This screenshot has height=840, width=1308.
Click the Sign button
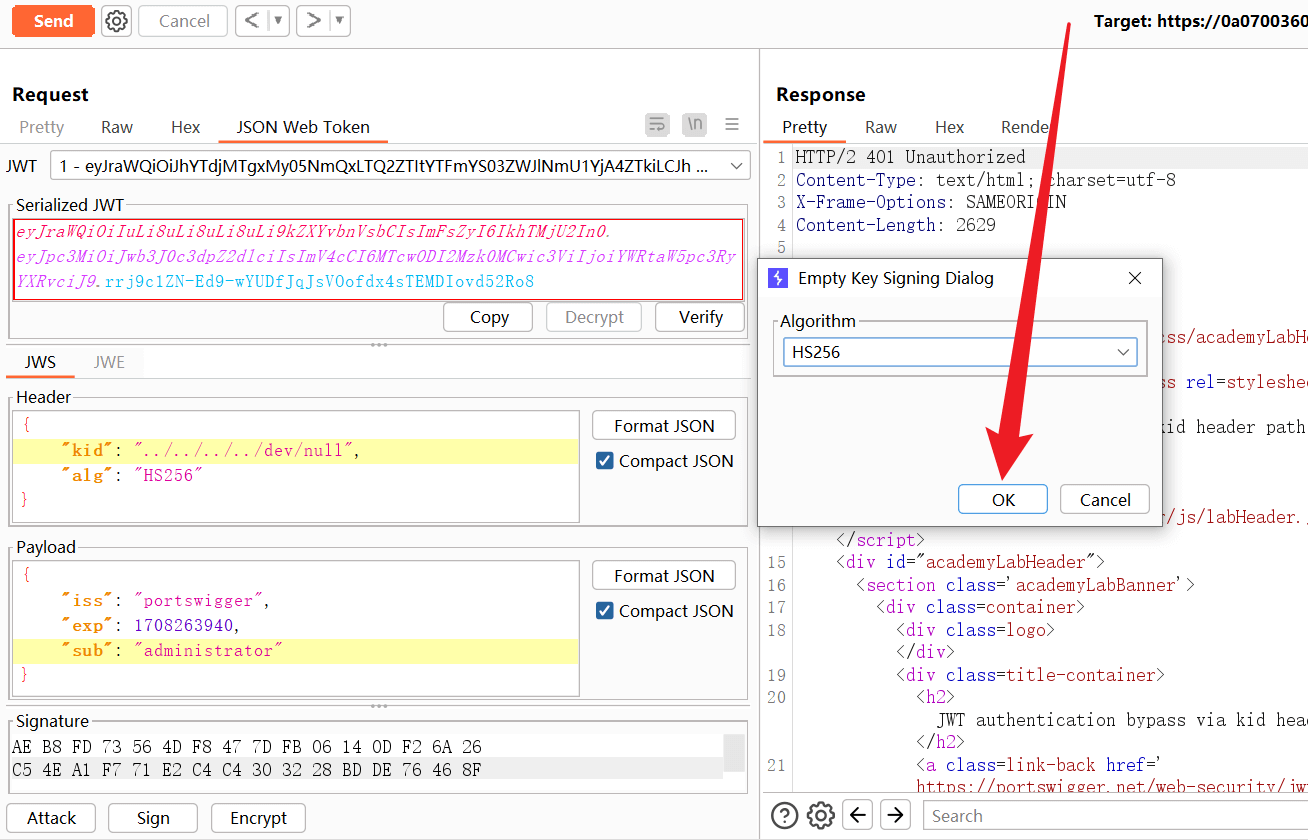(153, 818)
